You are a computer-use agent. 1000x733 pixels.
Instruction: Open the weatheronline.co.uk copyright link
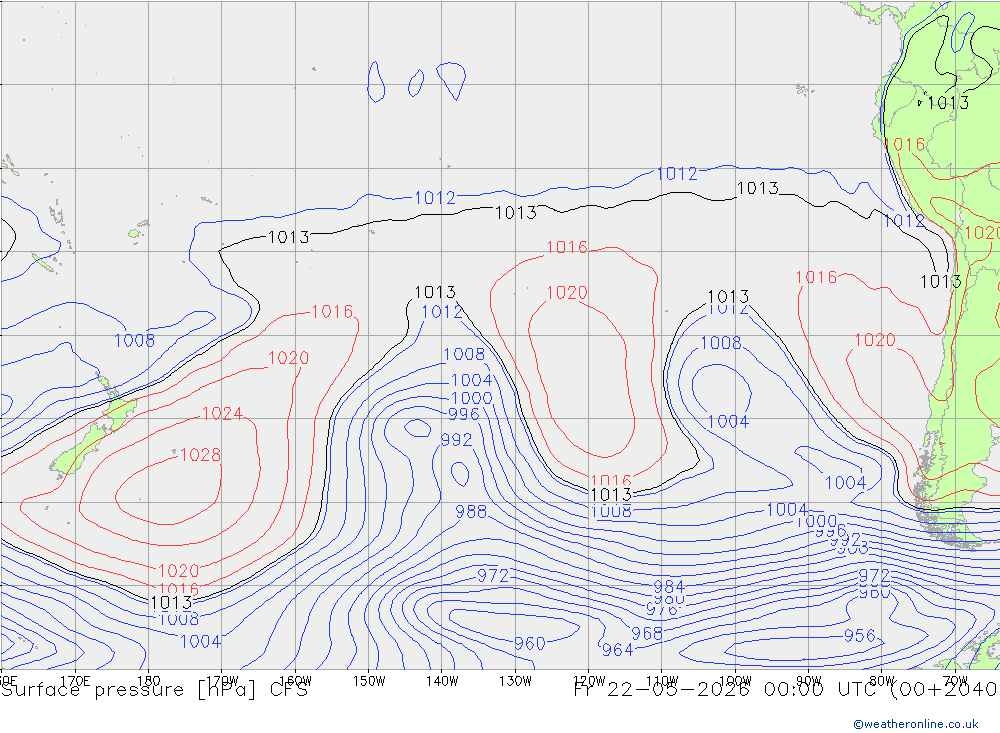pos(915,723)
